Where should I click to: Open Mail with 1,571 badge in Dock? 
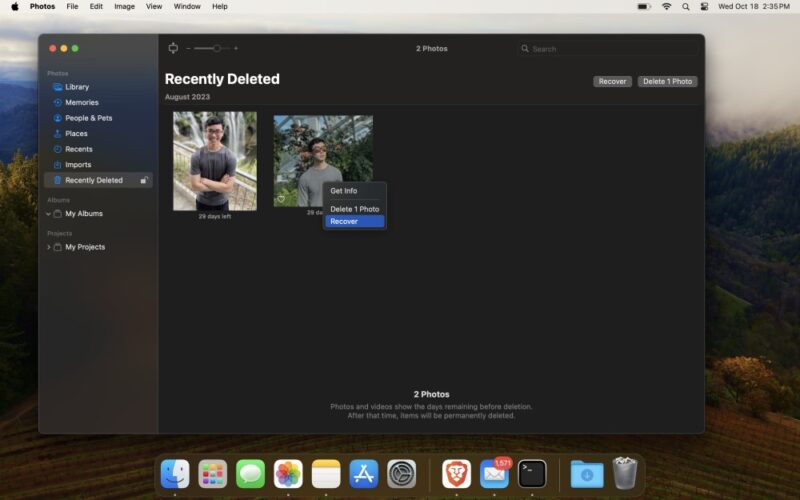[x=494, y=473]
